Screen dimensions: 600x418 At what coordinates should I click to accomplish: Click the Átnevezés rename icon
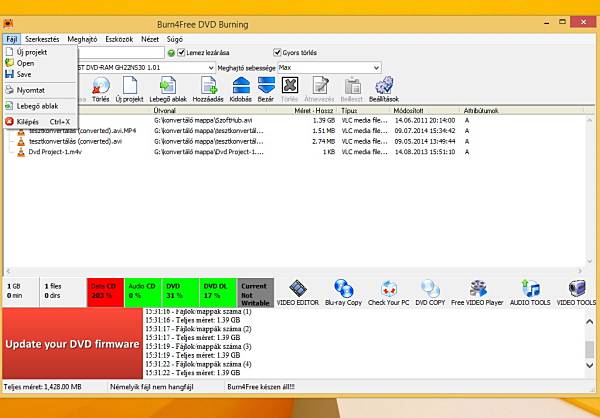point(320,86)
